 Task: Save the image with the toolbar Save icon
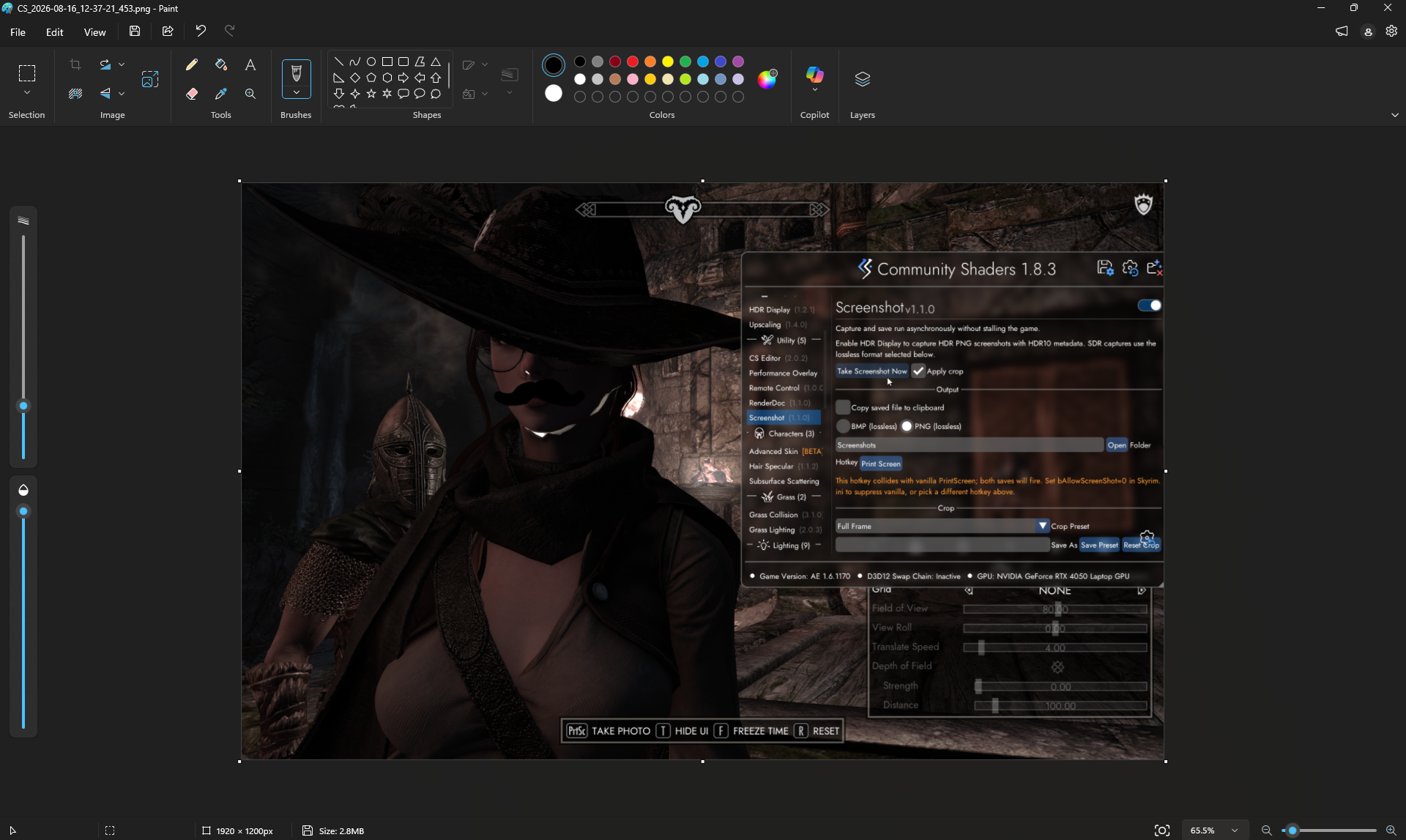coord(135,31)
